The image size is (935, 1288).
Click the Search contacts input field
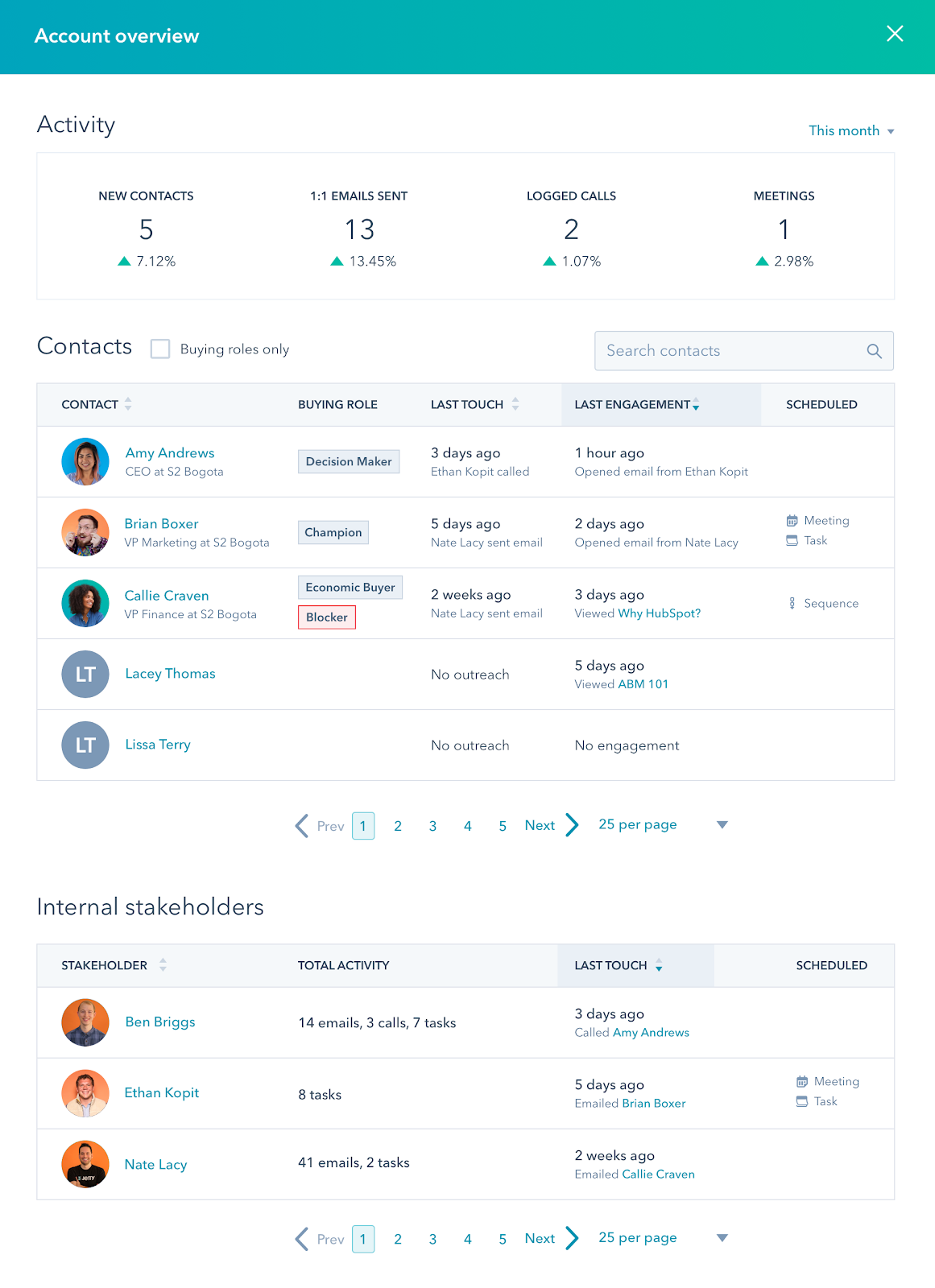click(729, 351)
